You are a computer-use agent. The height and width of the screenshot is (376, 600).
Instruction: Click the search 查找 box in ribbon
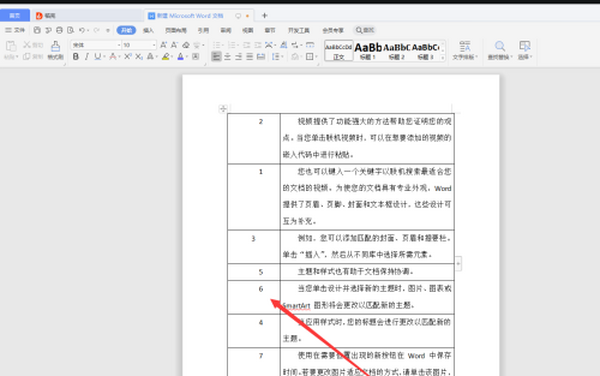click(x=365, y=30)
